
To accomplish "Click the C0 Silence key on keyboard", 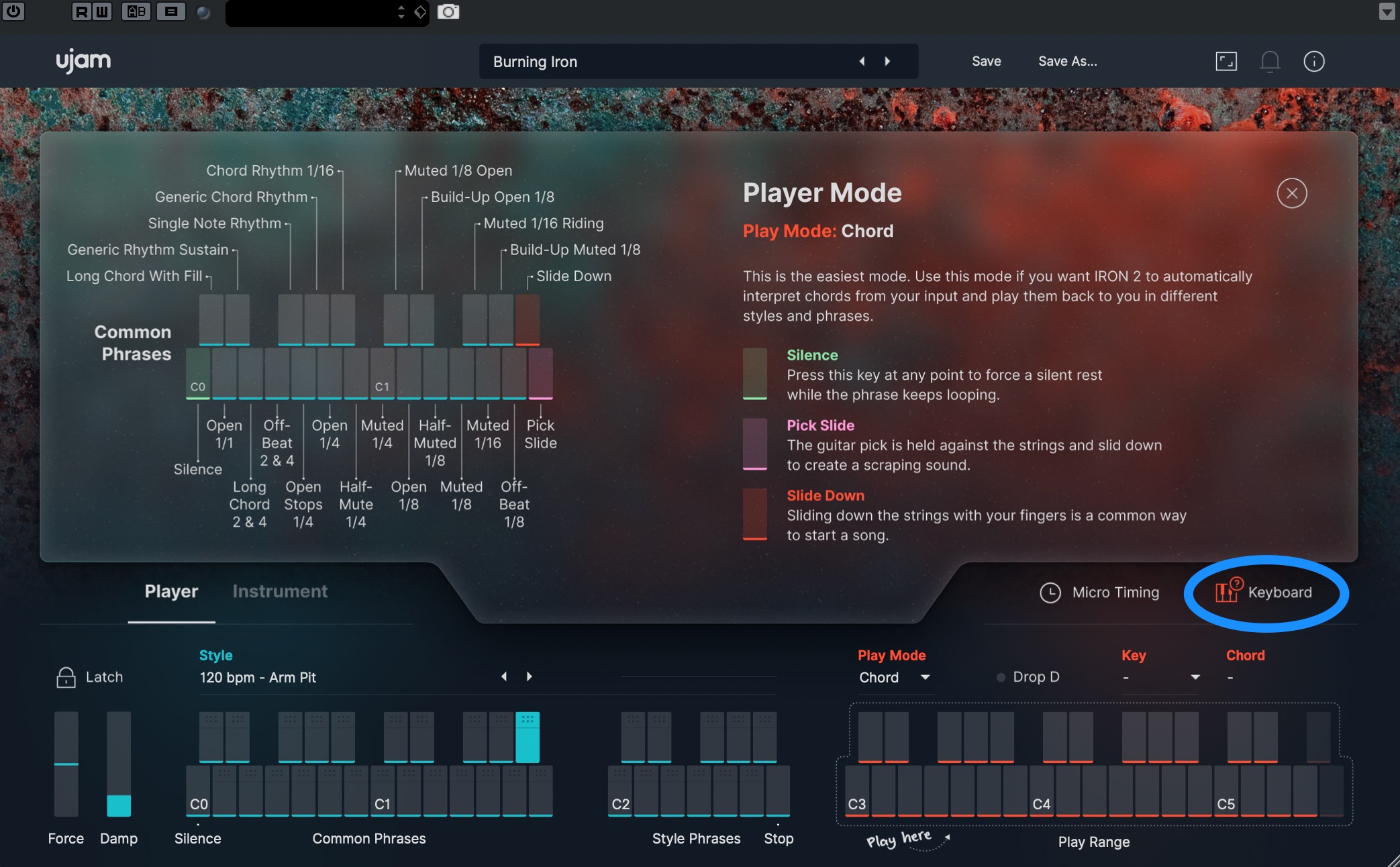I will point(198,791).
